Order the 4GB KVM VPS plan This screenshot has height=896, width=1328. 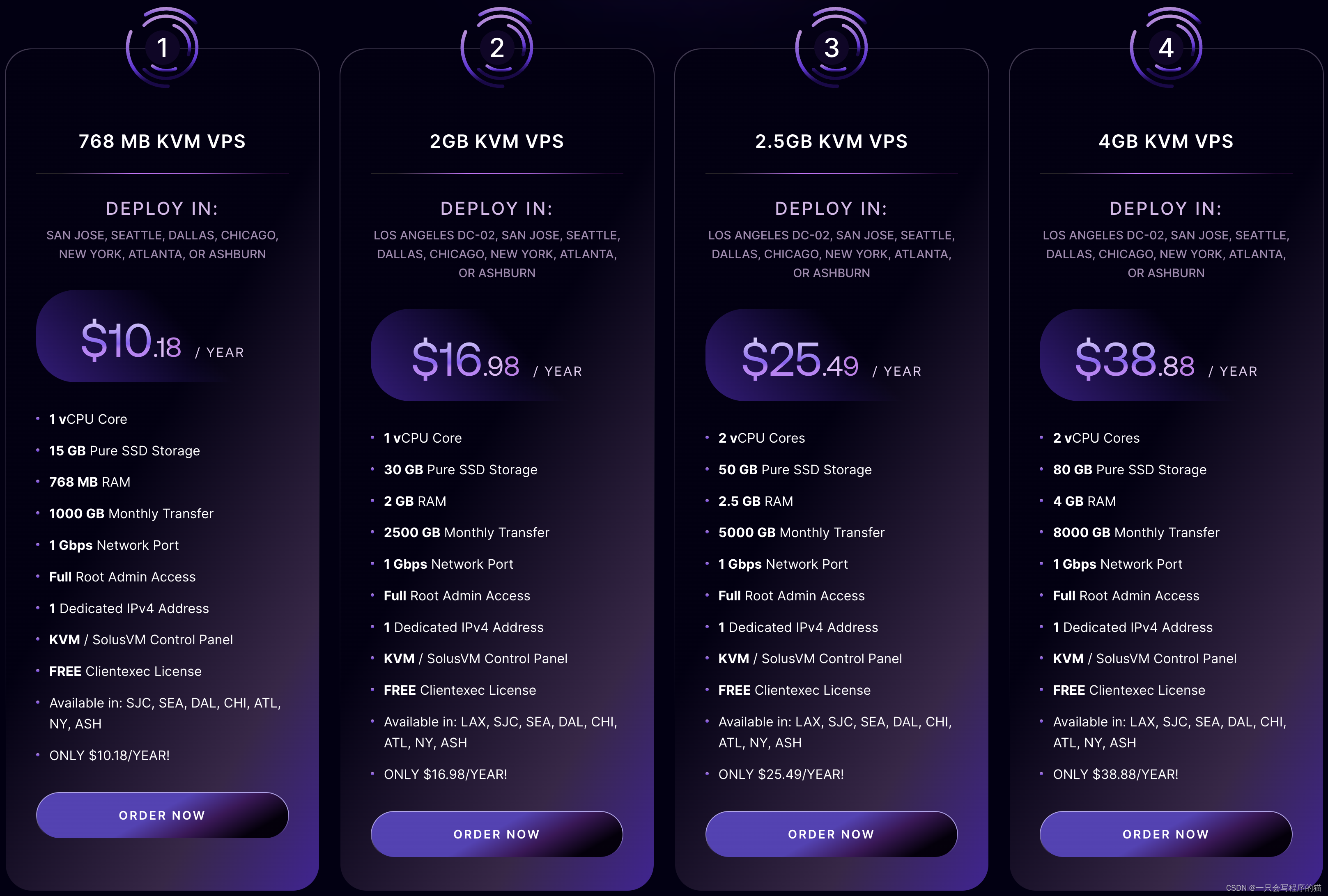coord(1166,834)
